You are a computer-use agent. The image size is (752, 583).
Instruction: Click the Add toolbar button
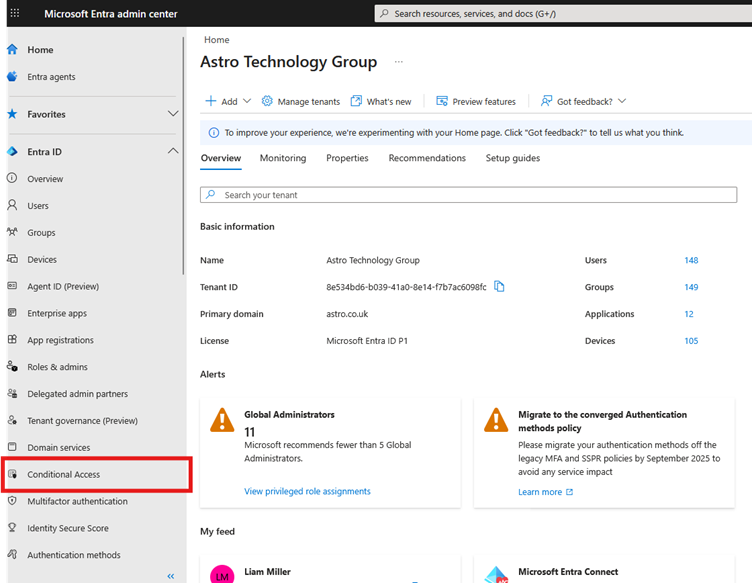pyautogui.click(x=228, y=101)
